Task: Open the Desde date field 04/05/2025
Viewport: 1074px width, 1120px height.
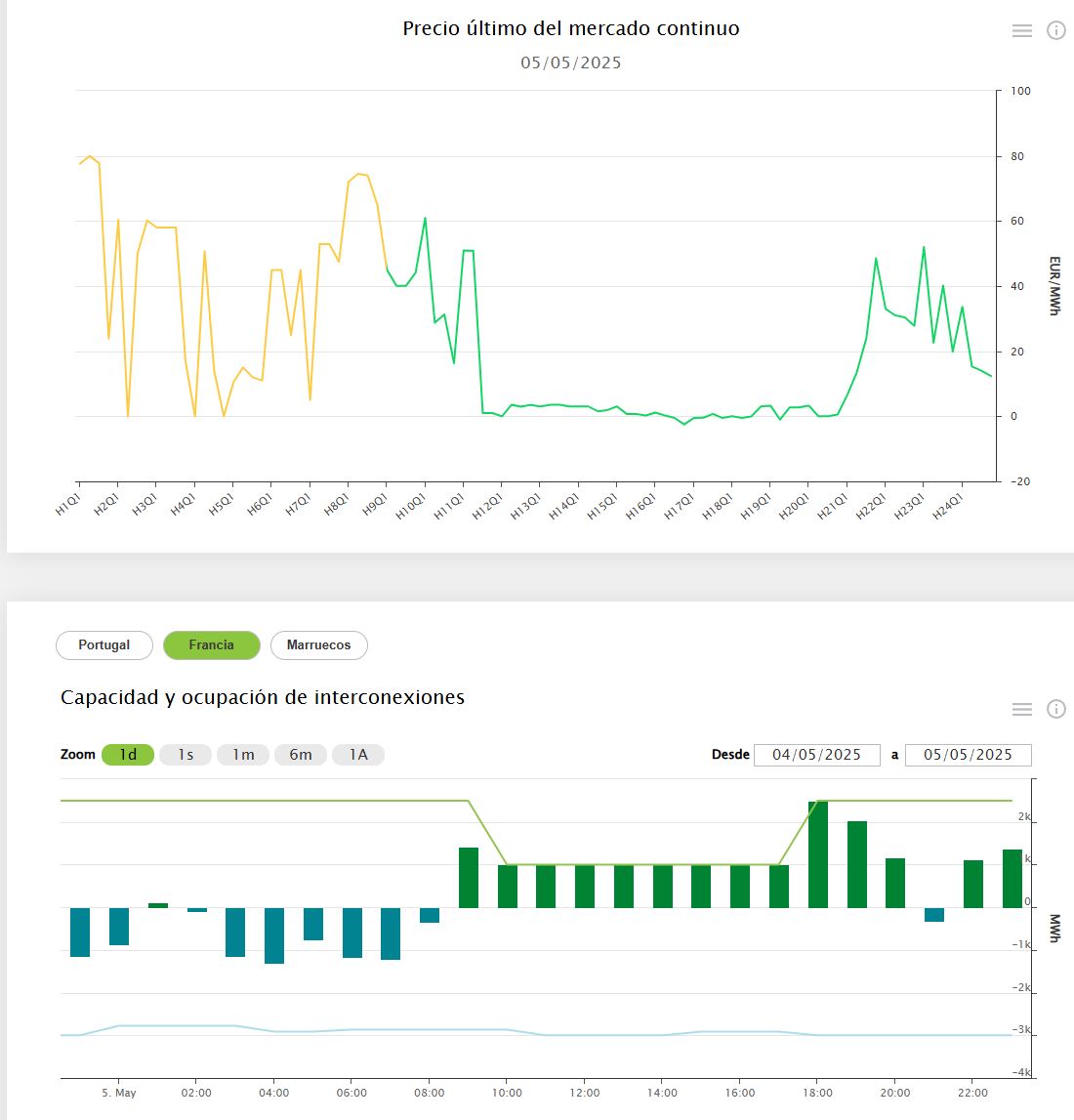Action: 817,755
